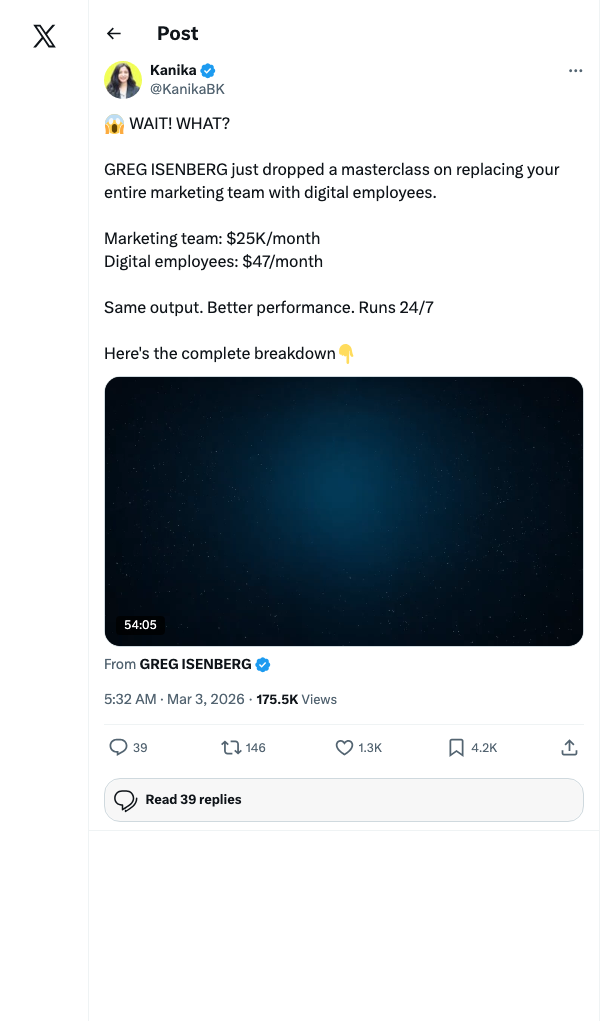Click GREG ISENBERG's verified checkmark
Viewport: 600px width, 1021px height.
click(x=262, y=663)
